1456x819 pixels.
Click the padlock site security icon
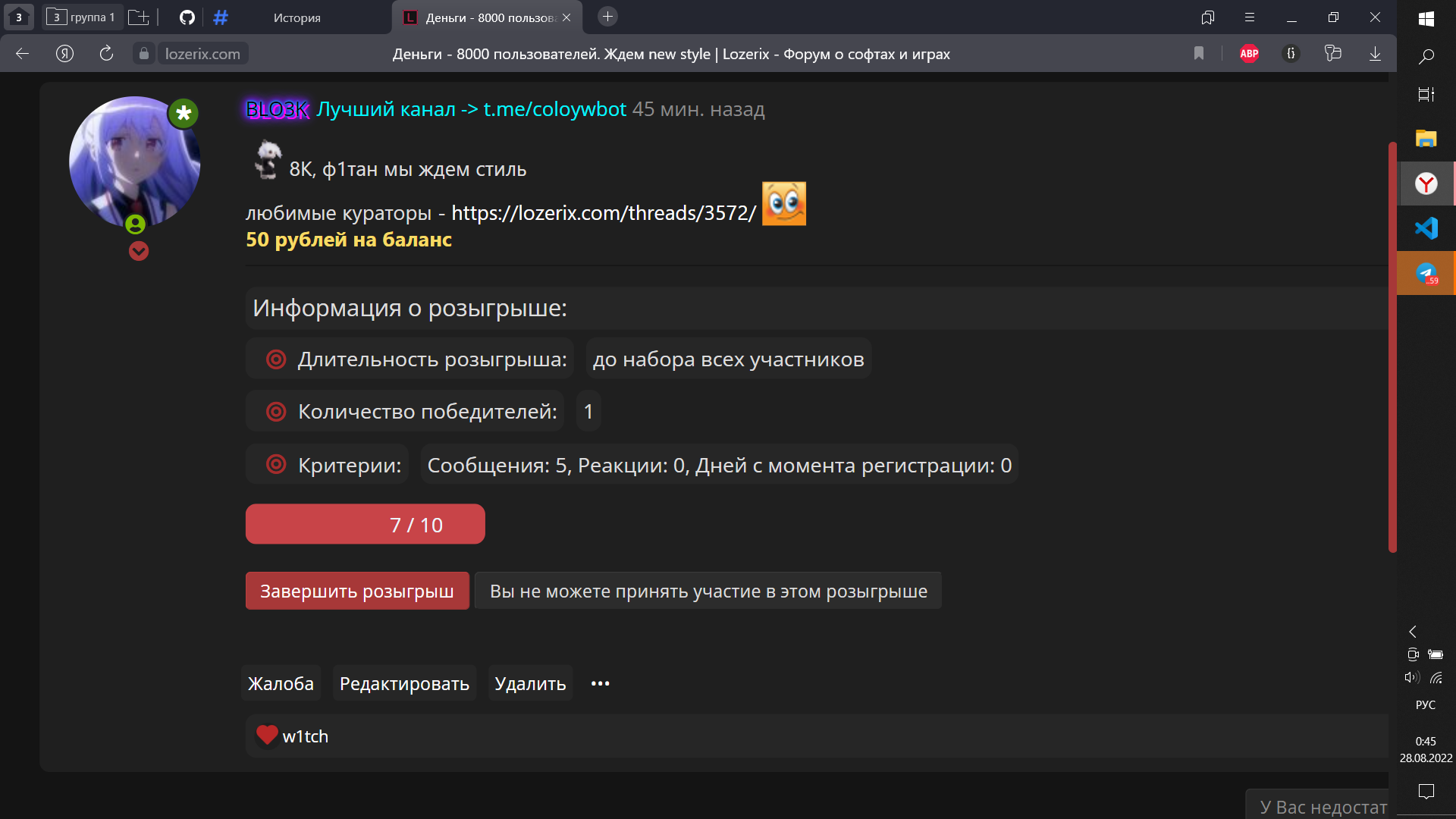tap(143, 54)
